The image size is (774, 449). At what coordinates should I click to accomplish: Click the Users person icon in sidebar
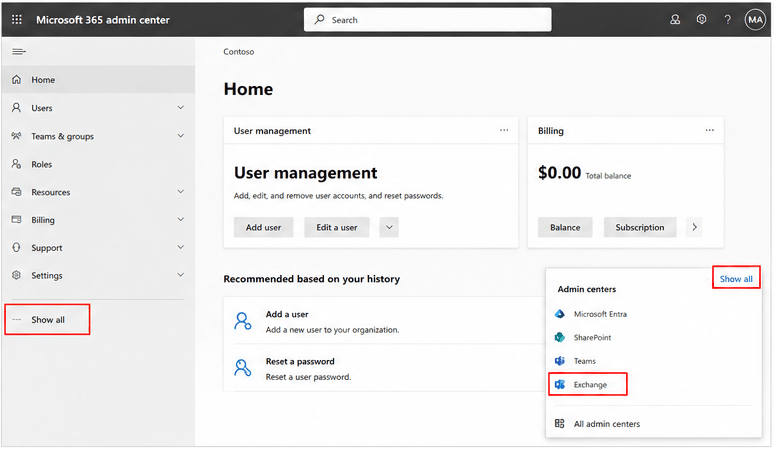[x=16, y=108]
